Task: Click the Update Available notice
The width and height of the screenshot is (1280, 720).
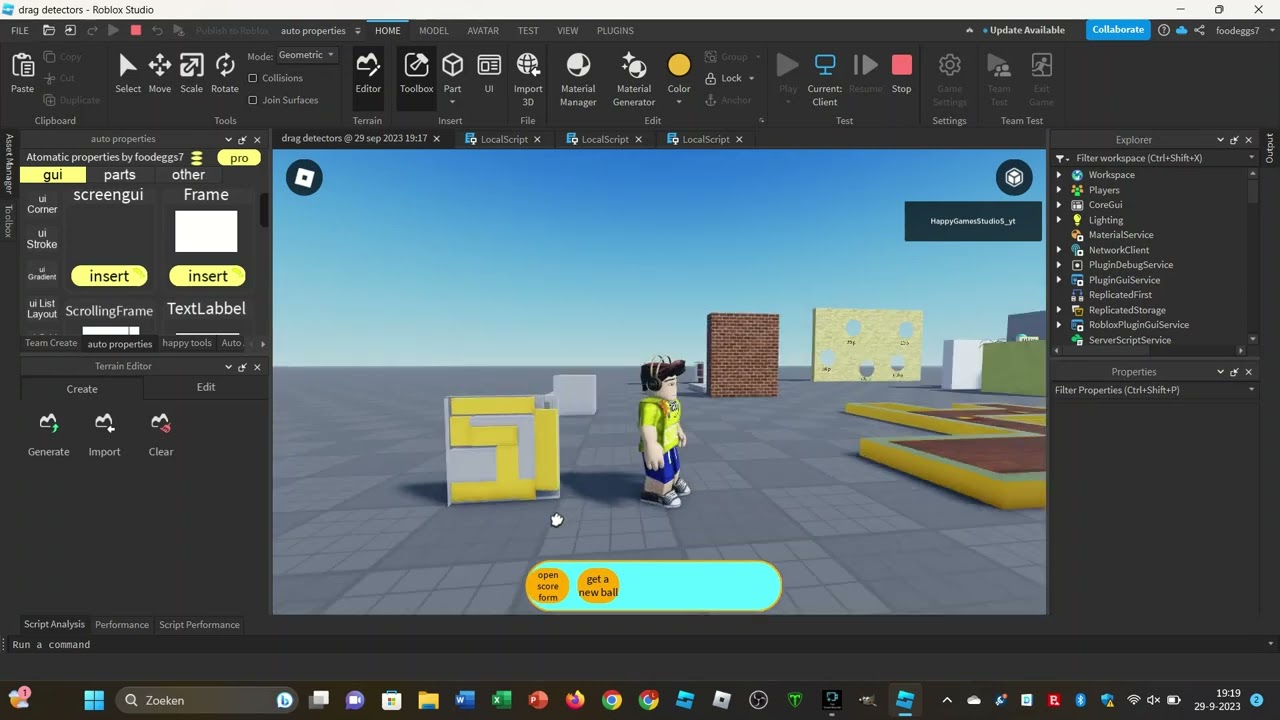Action: point(1020,30)
